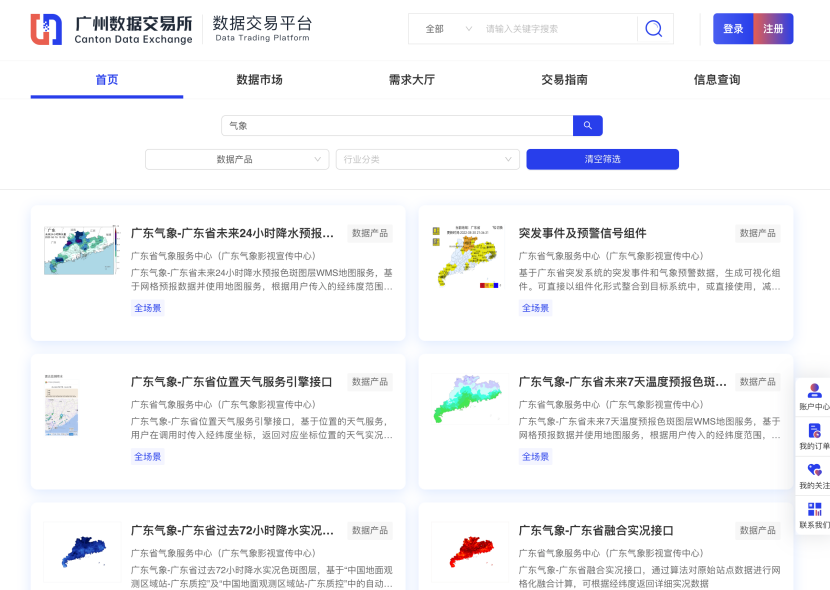830x590 pixels.
Task: Click provider name under 突发事件及预警信号组件
Action: pyautogui.click(x=611, y=256)
